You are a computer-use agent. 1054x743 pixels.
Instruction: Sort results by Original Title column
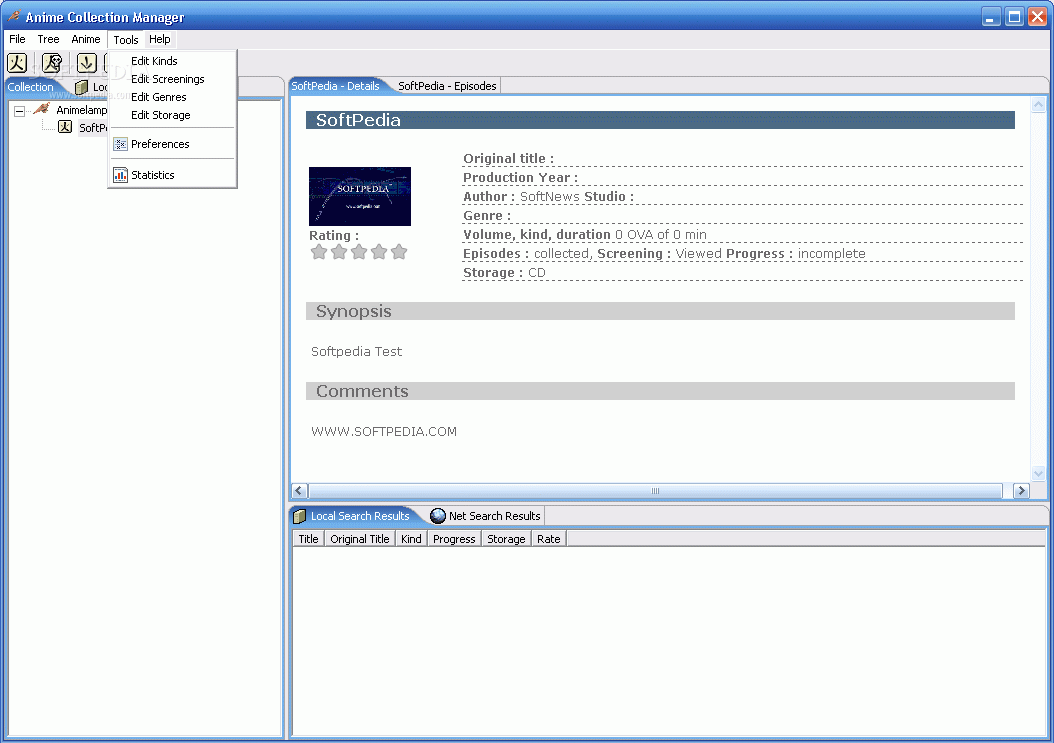pos(360,539)
